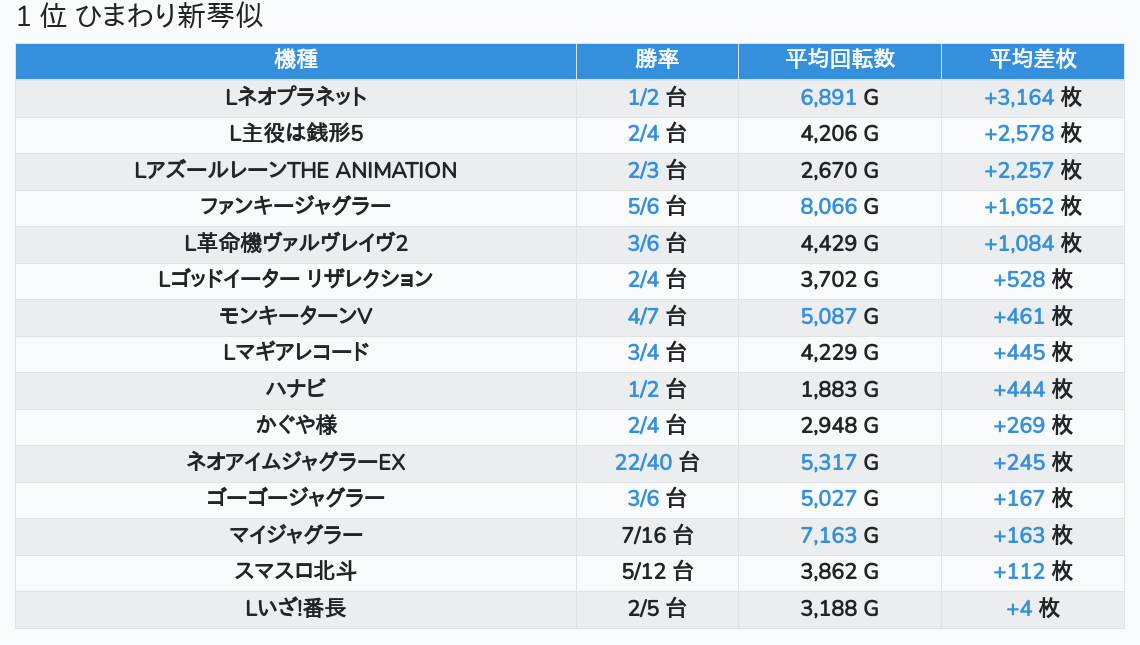Open the Lいざ!番長 machine entry
This screenshot has height=645, width=1140.
tap(296, 608)
